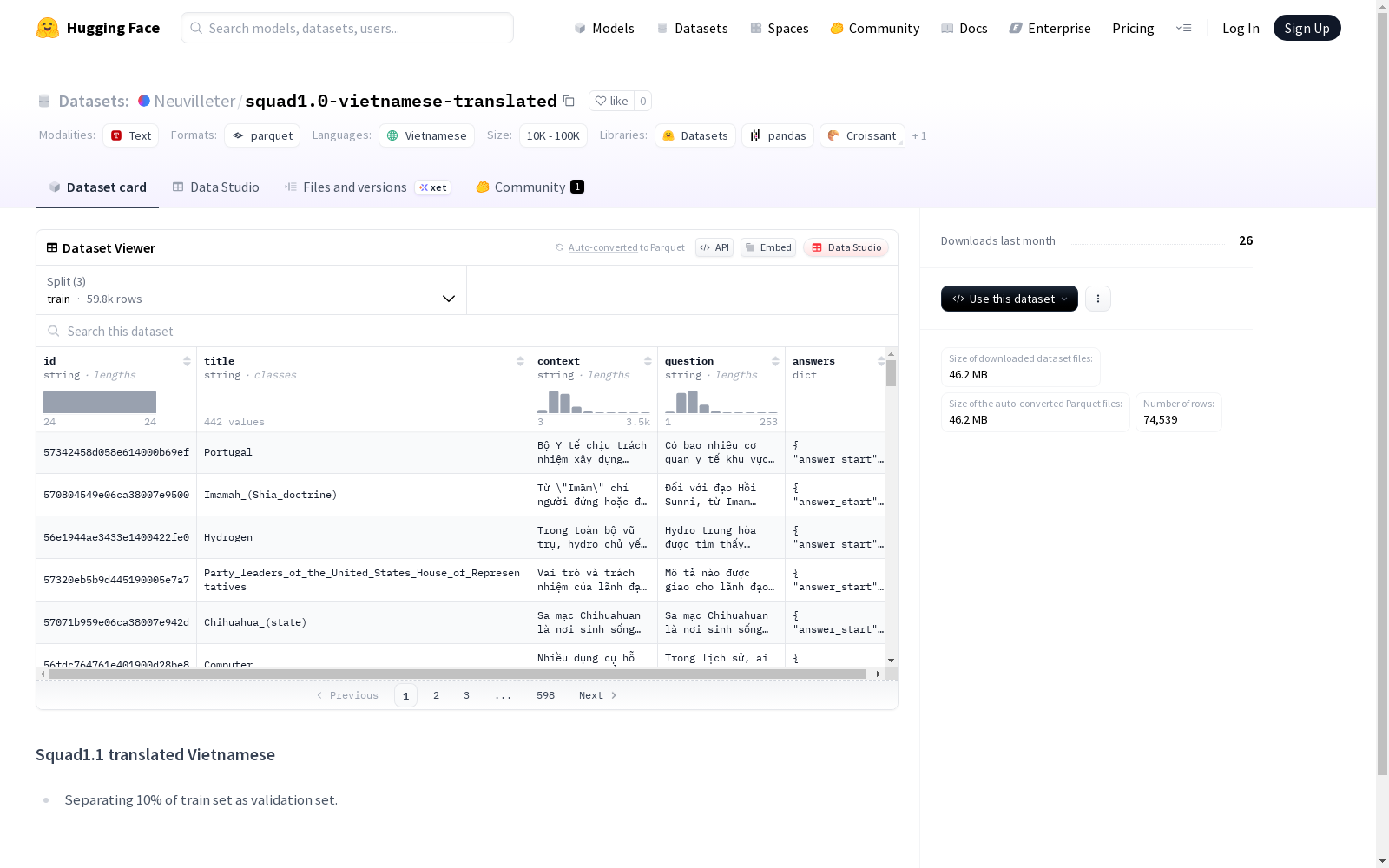Click the id lengths histogram bar
Image resolution: width=1389 pixels, height=868 pixels.
pyautogui.click(x=100, y=402)
